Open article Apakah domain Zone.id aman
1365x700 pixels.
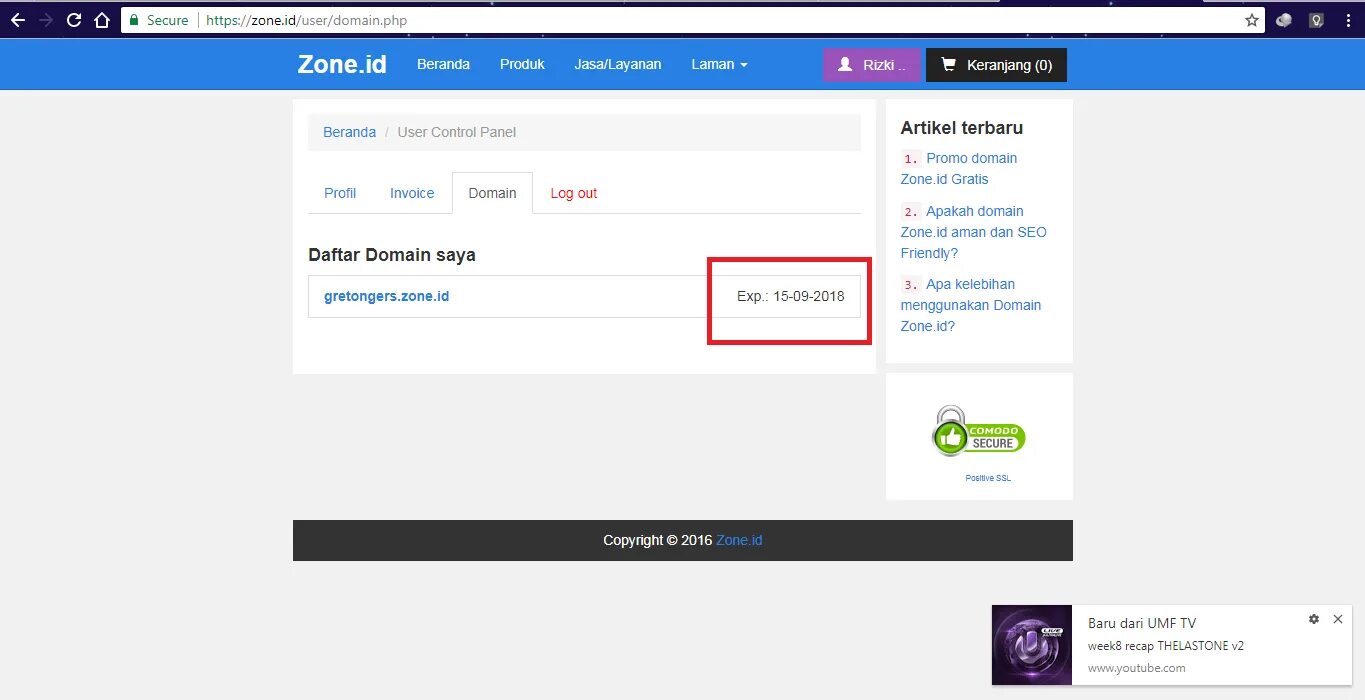coord(973,232)
